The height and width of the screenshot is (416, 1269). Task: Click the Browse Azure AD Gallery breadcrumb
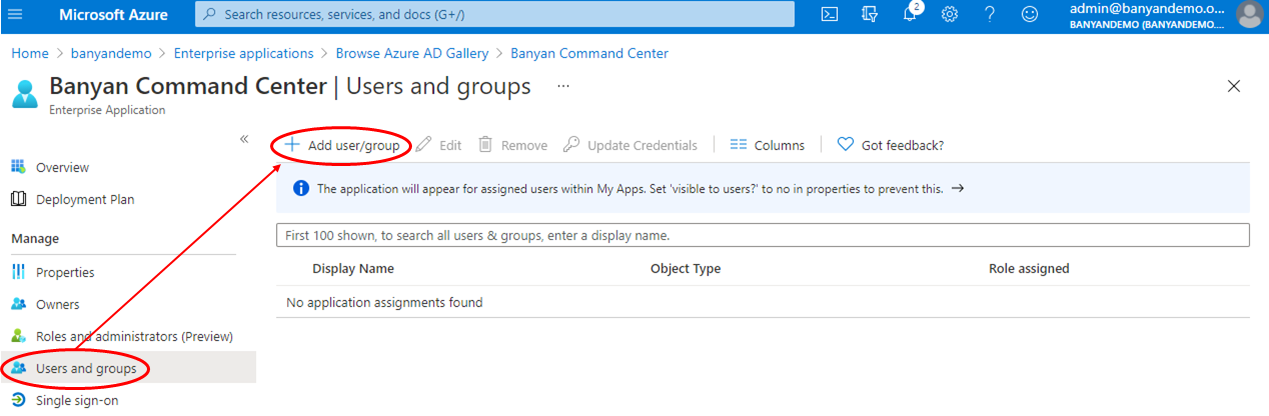(x=412, y=53)
